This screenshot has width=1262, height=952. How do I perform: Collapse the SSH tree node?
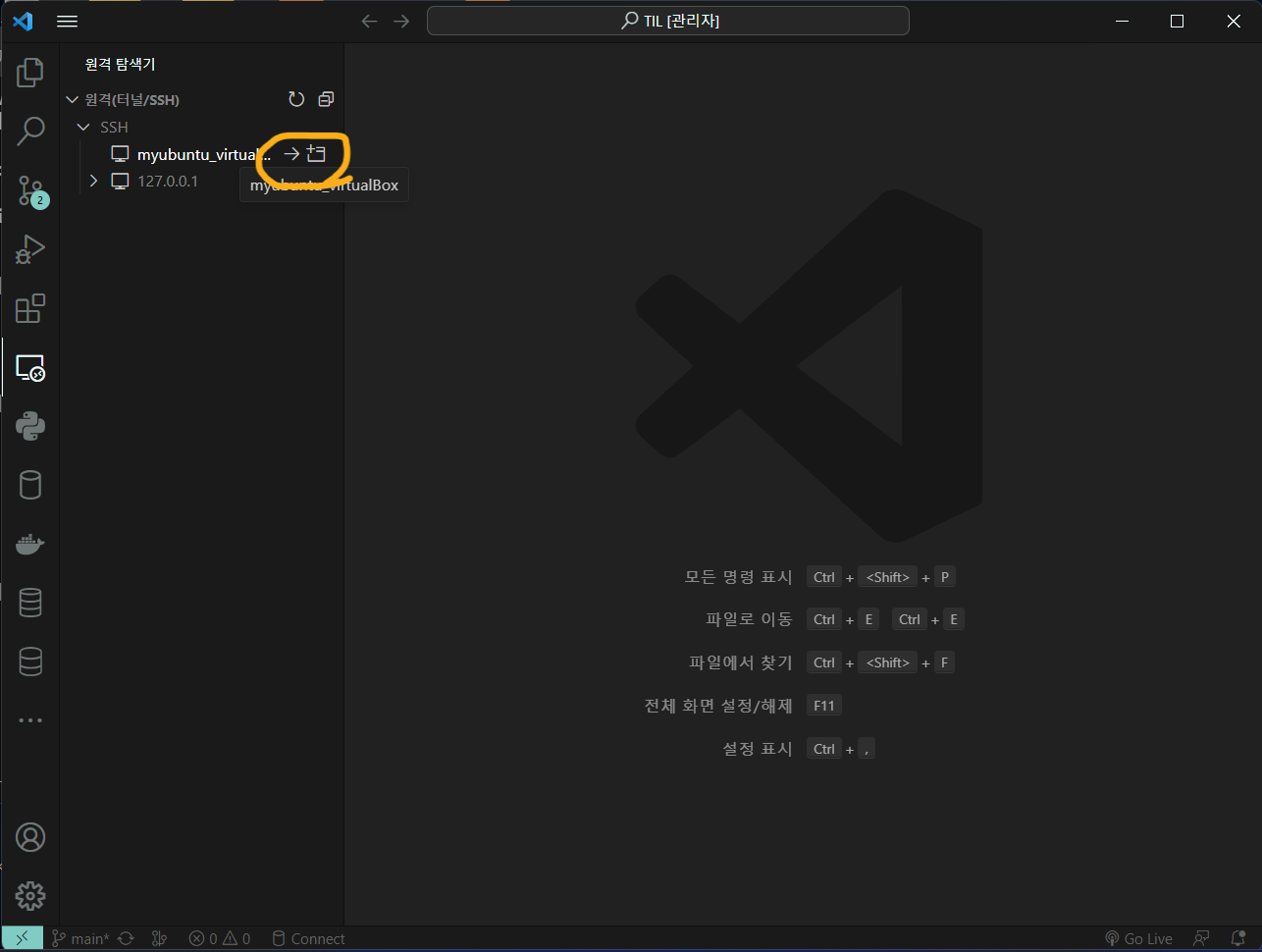[x=83, y=127]
